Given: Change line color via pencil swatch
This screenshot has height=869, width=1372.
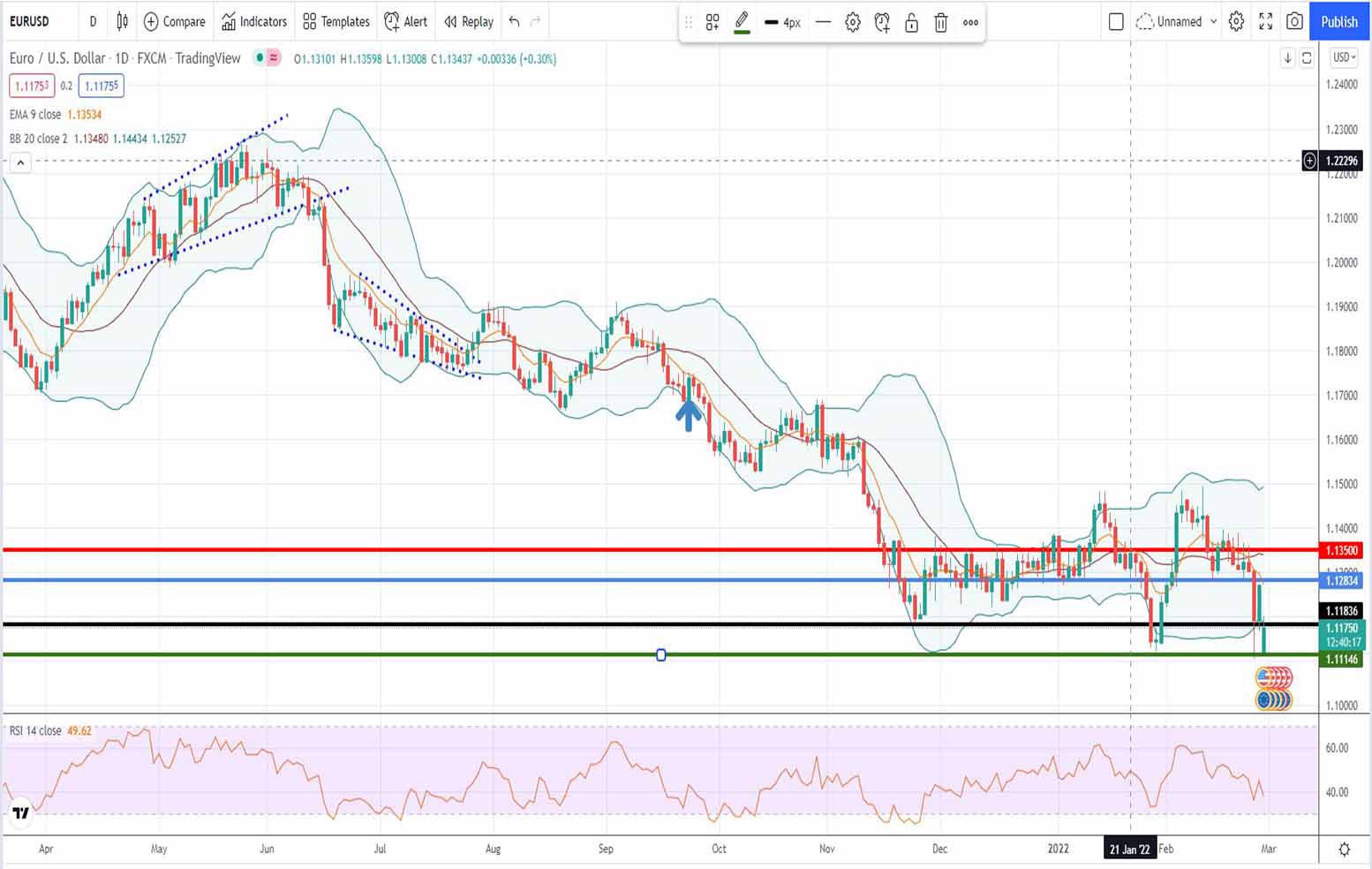Looking at the screenshot, I should tap(742, 22).
